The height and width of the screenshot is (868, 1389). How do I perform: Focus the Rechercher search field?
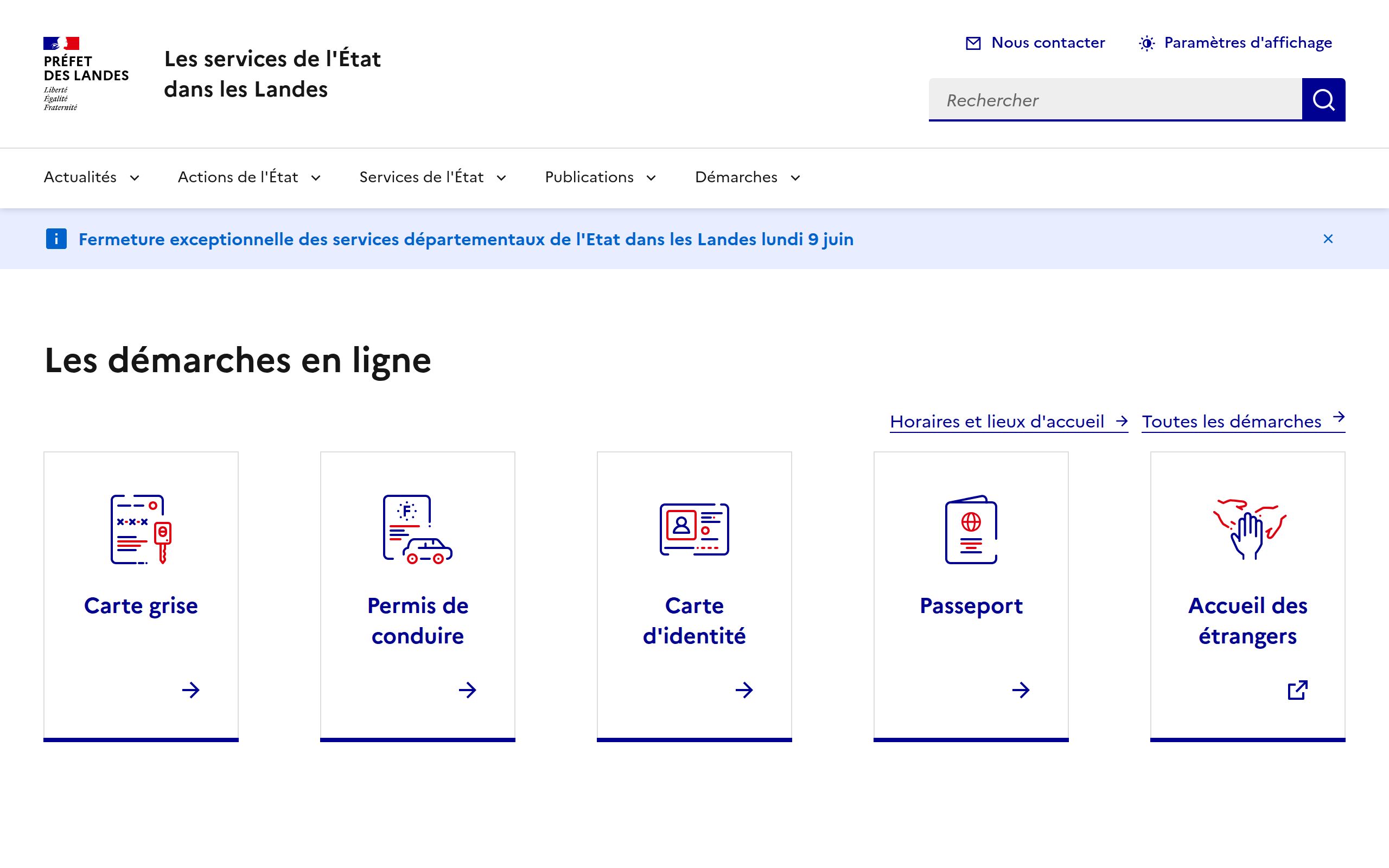tap(1115, 100)
